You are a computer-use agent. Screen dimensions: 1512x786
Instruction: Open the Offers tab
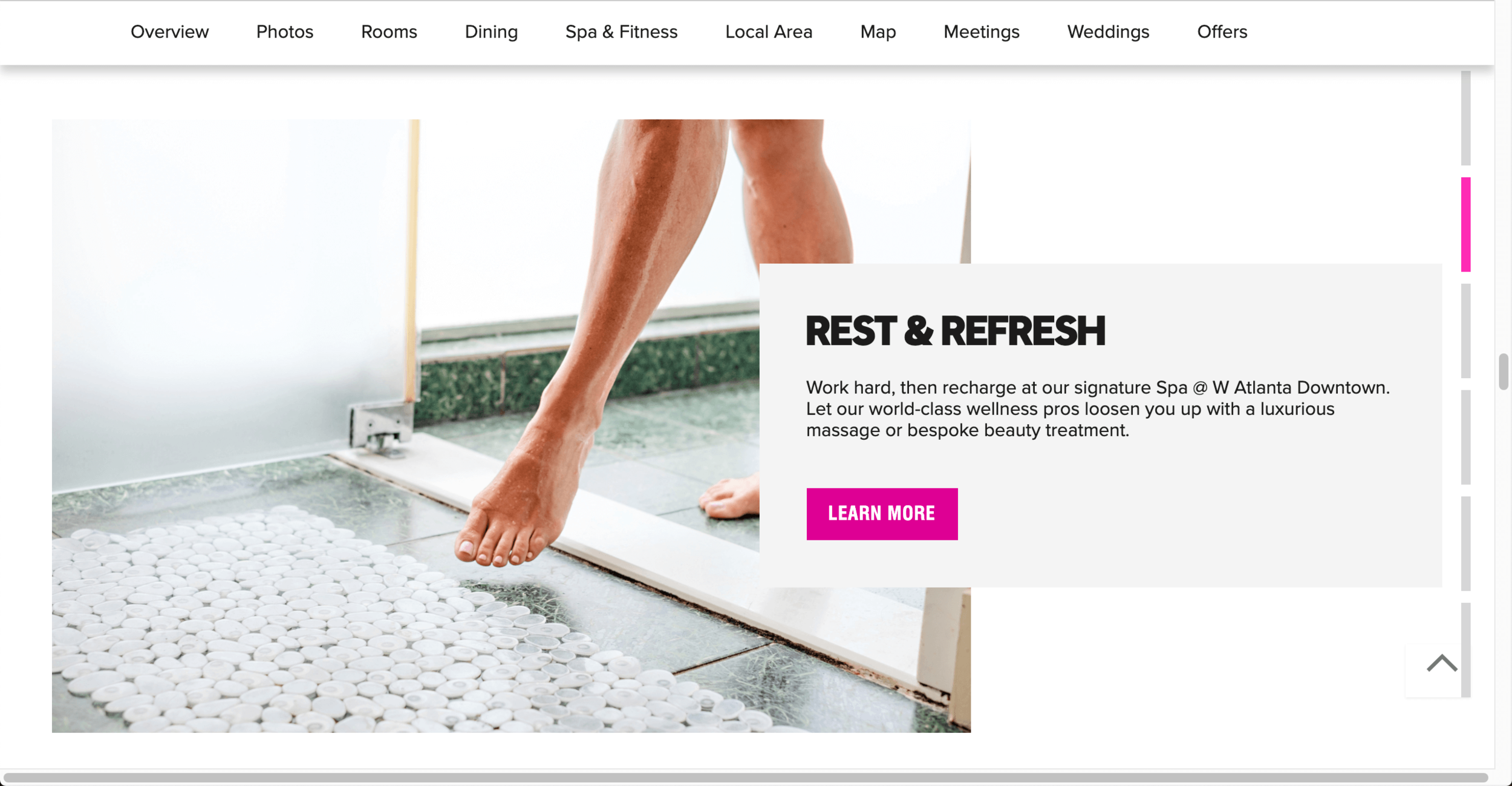pos(1222,31)
